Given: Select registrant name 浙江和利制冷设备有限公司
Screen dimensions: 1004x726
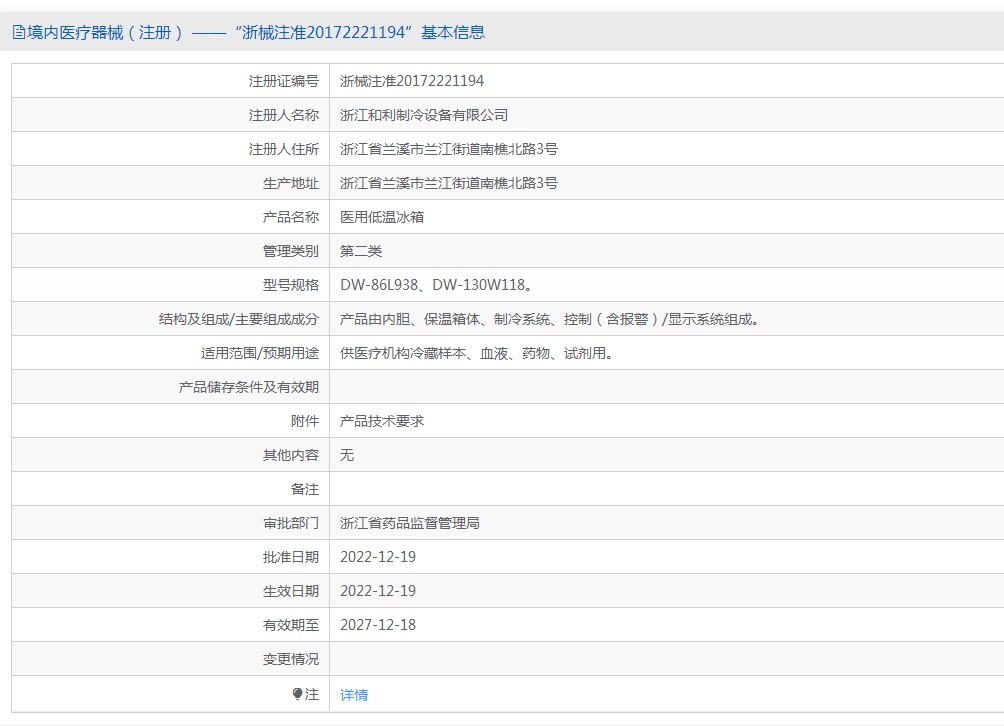Looking at the screenshot, I should coord(424,115).
